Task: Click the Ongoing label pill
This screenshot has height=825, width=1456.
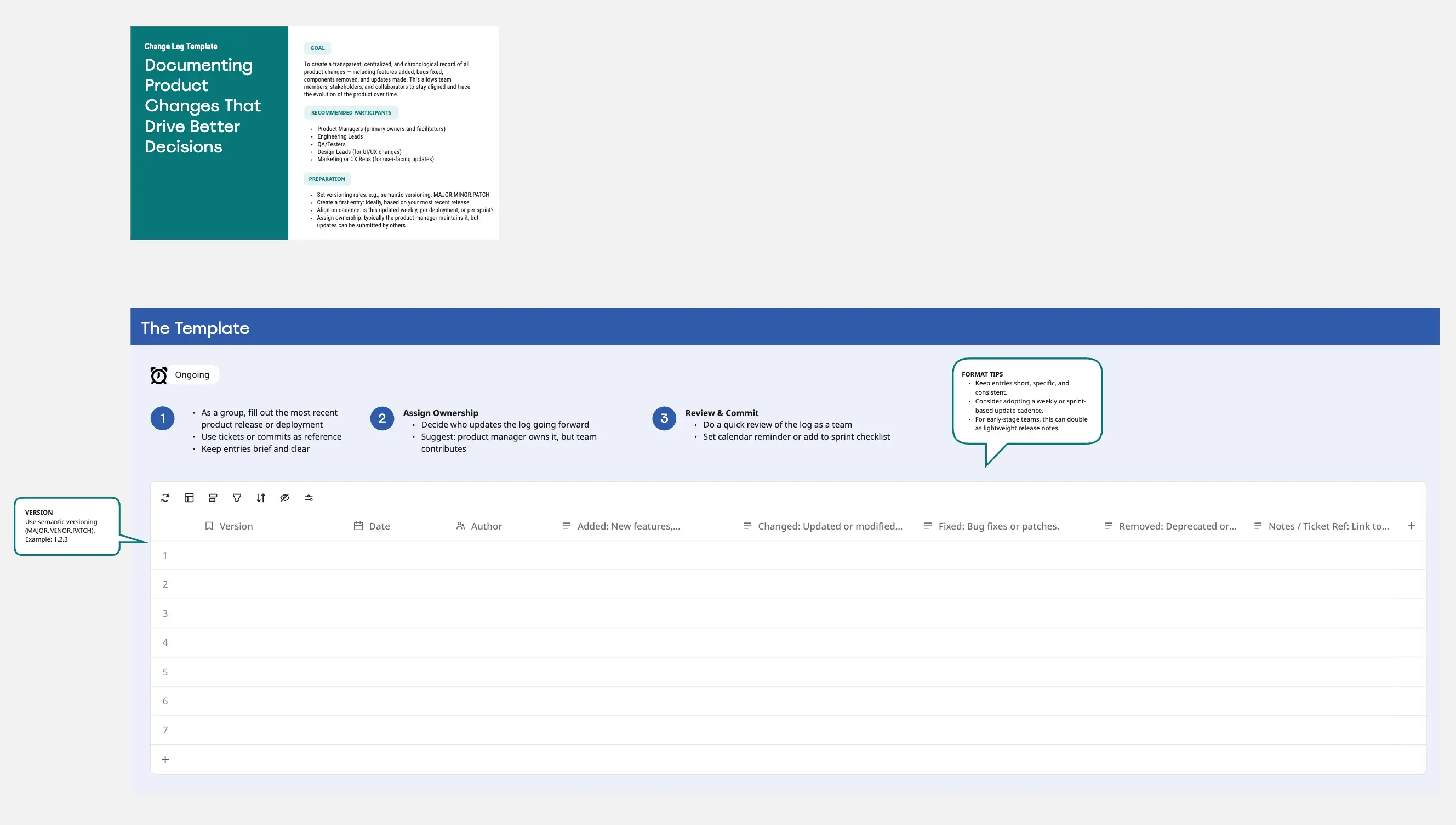Action: pos(192,375)
